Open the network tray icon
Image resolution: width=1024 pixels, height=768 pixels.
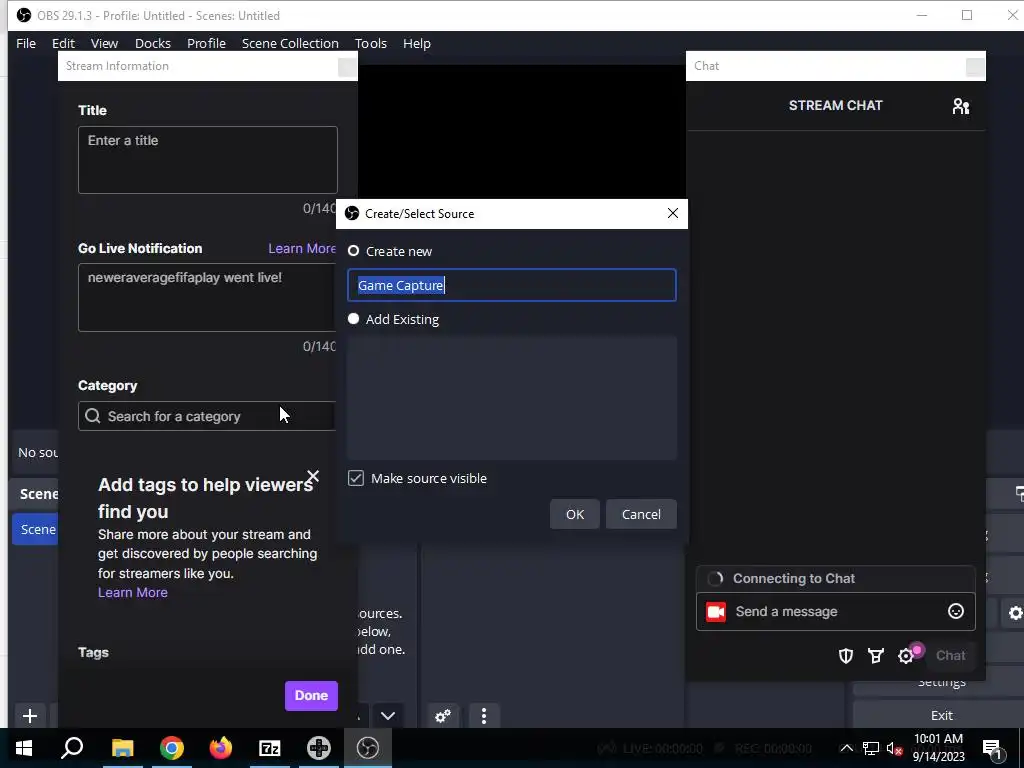click(871, 748)
